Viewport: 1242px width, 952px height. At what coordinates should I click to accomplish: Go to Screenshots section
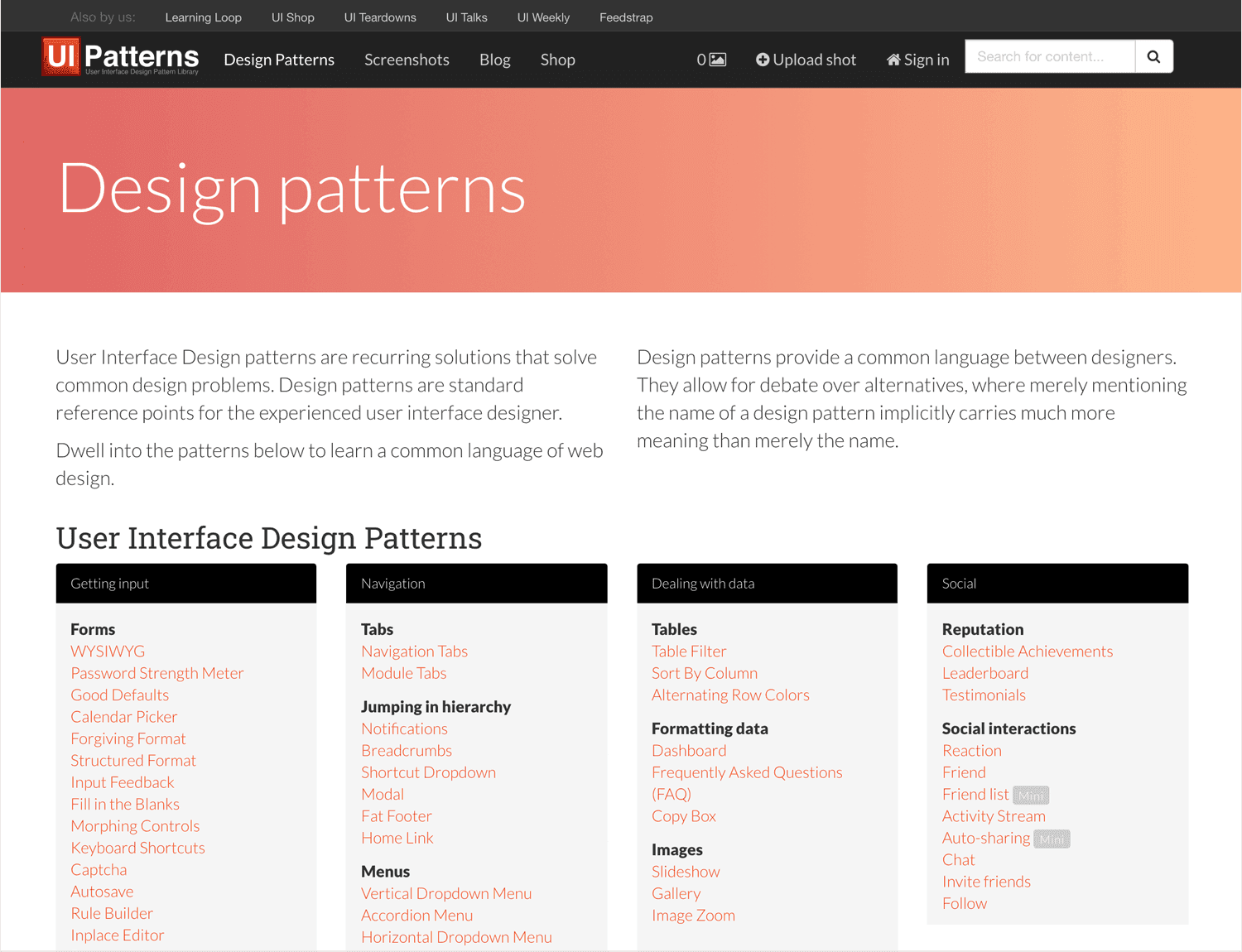(x=407, y=60)
